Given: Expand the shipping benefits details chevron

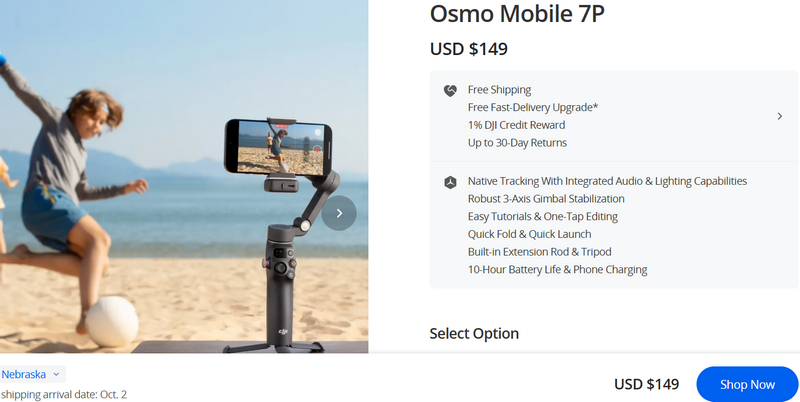Looking at the screenshot, I should (x=780, y=116).
